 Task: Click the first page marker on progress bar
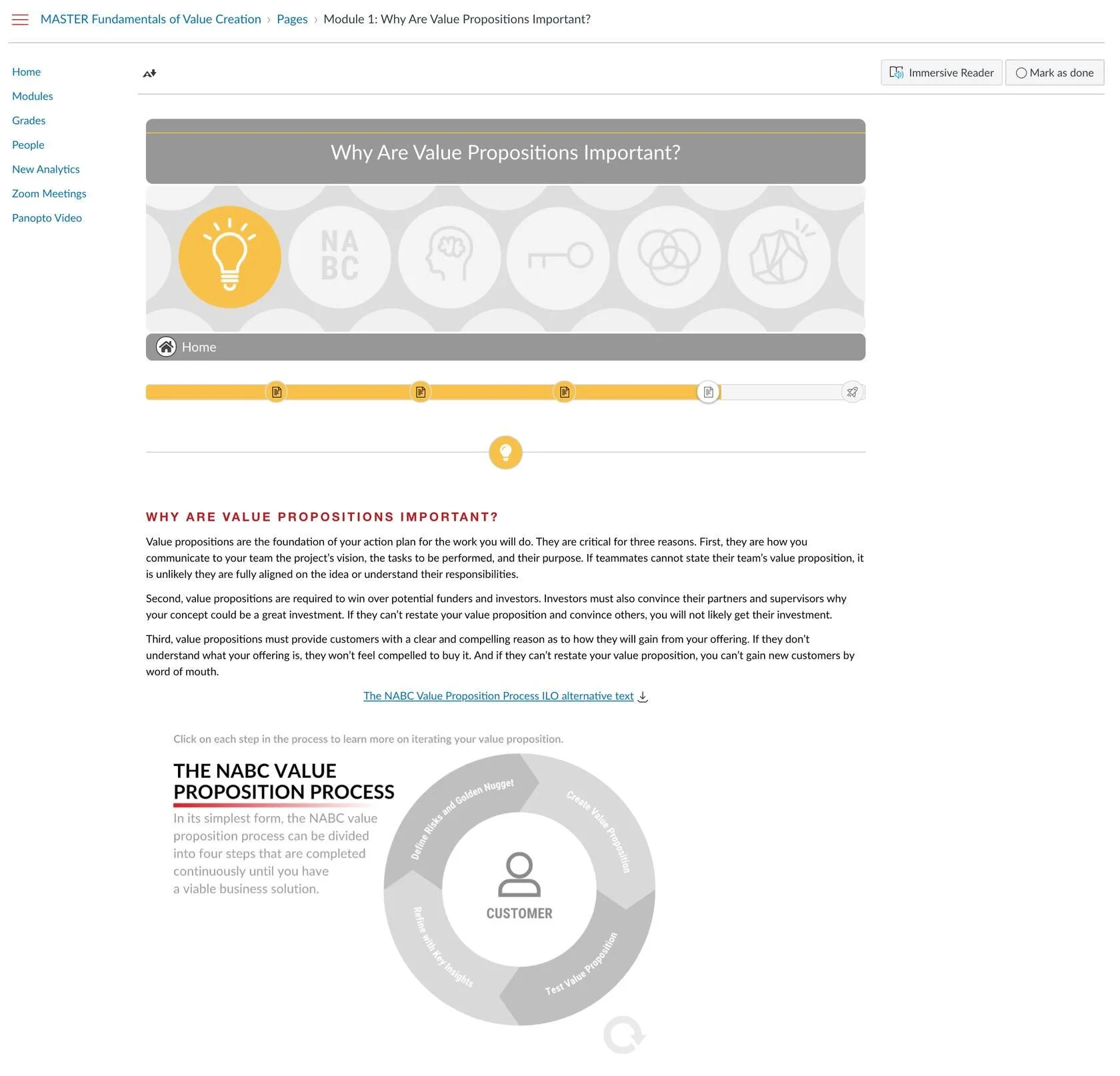click(277, 393)
